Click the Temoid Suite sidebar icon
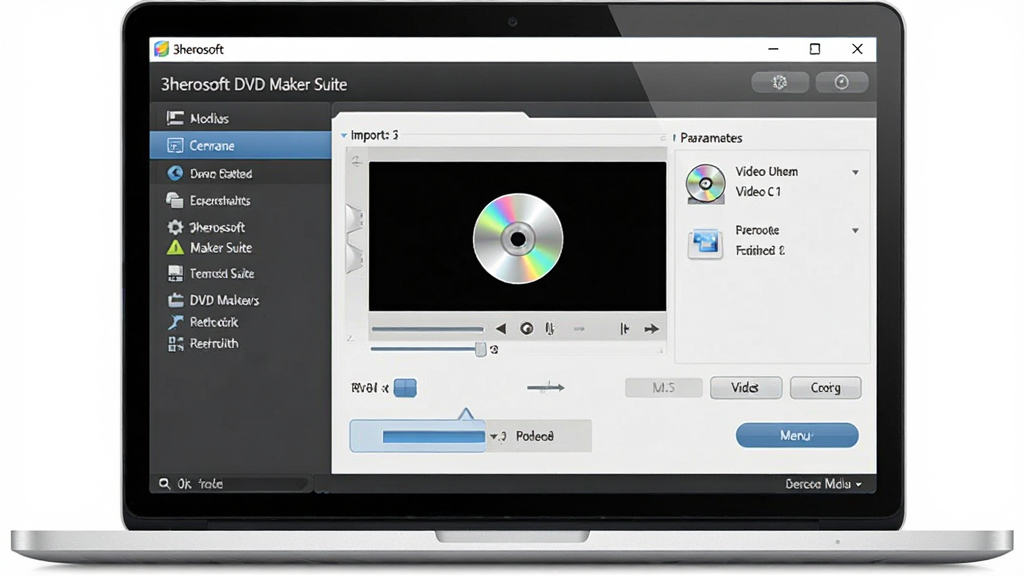1024x576 pixels. [x=175, y=273]
